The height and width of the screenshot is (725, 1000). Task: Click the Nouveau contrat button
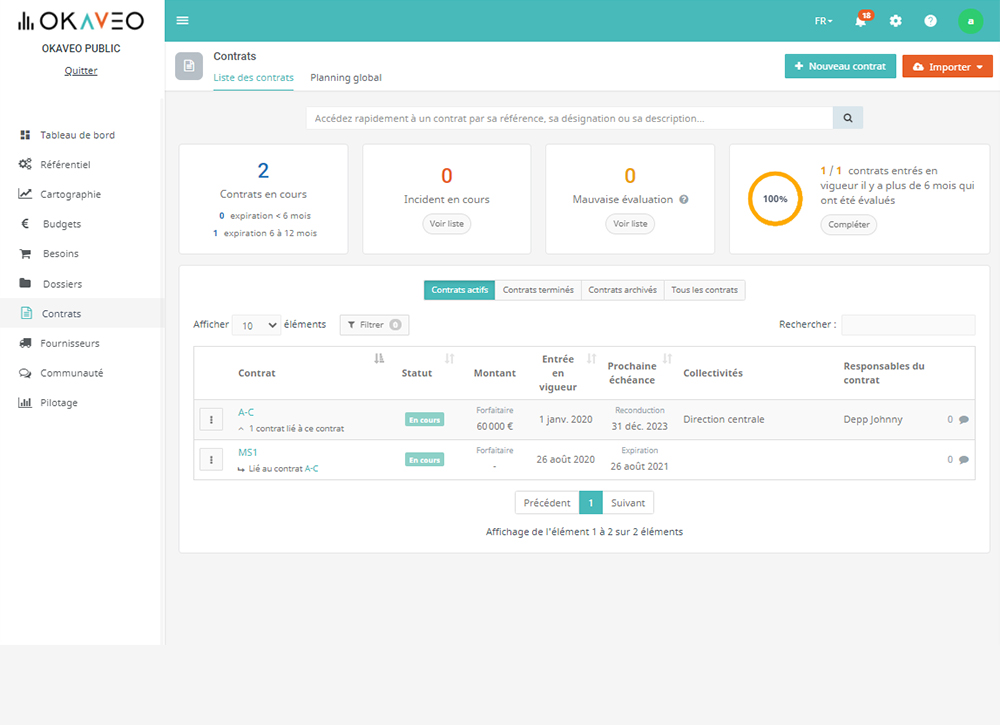[840, 66]
